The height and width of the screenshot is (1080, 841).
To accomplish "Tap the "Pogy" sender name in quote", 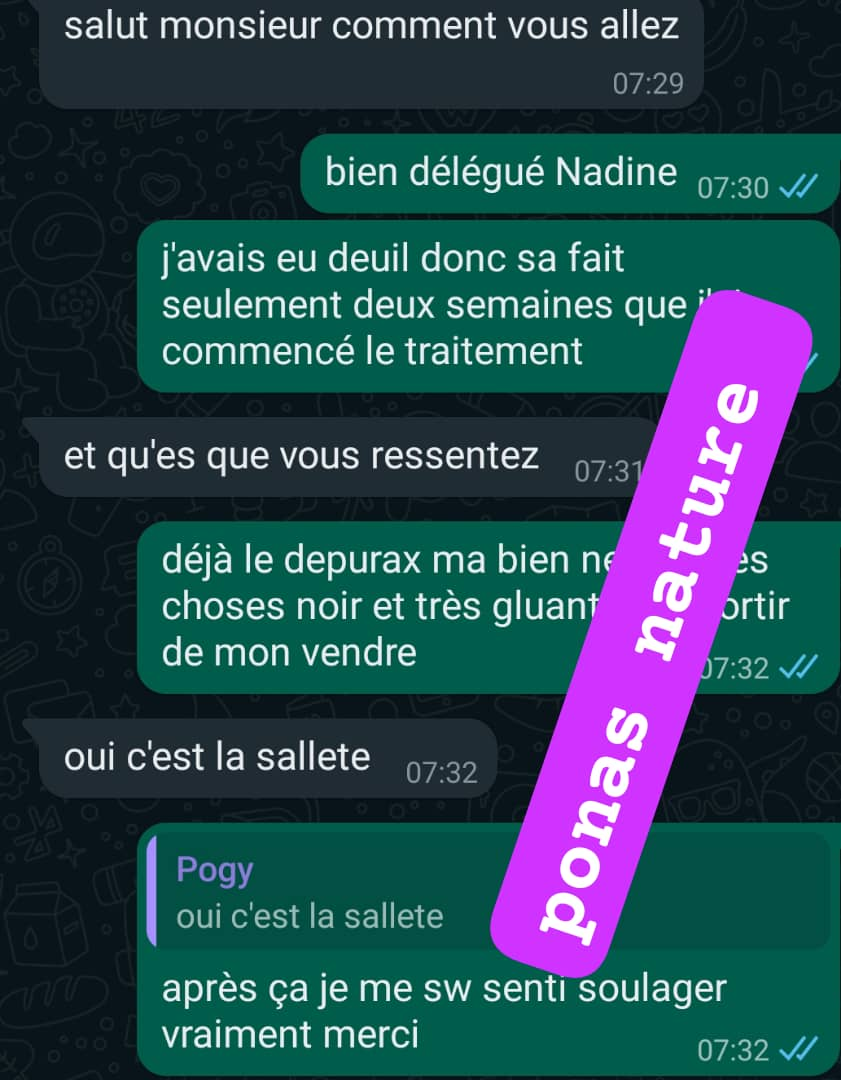I will [x=215, y=869].
